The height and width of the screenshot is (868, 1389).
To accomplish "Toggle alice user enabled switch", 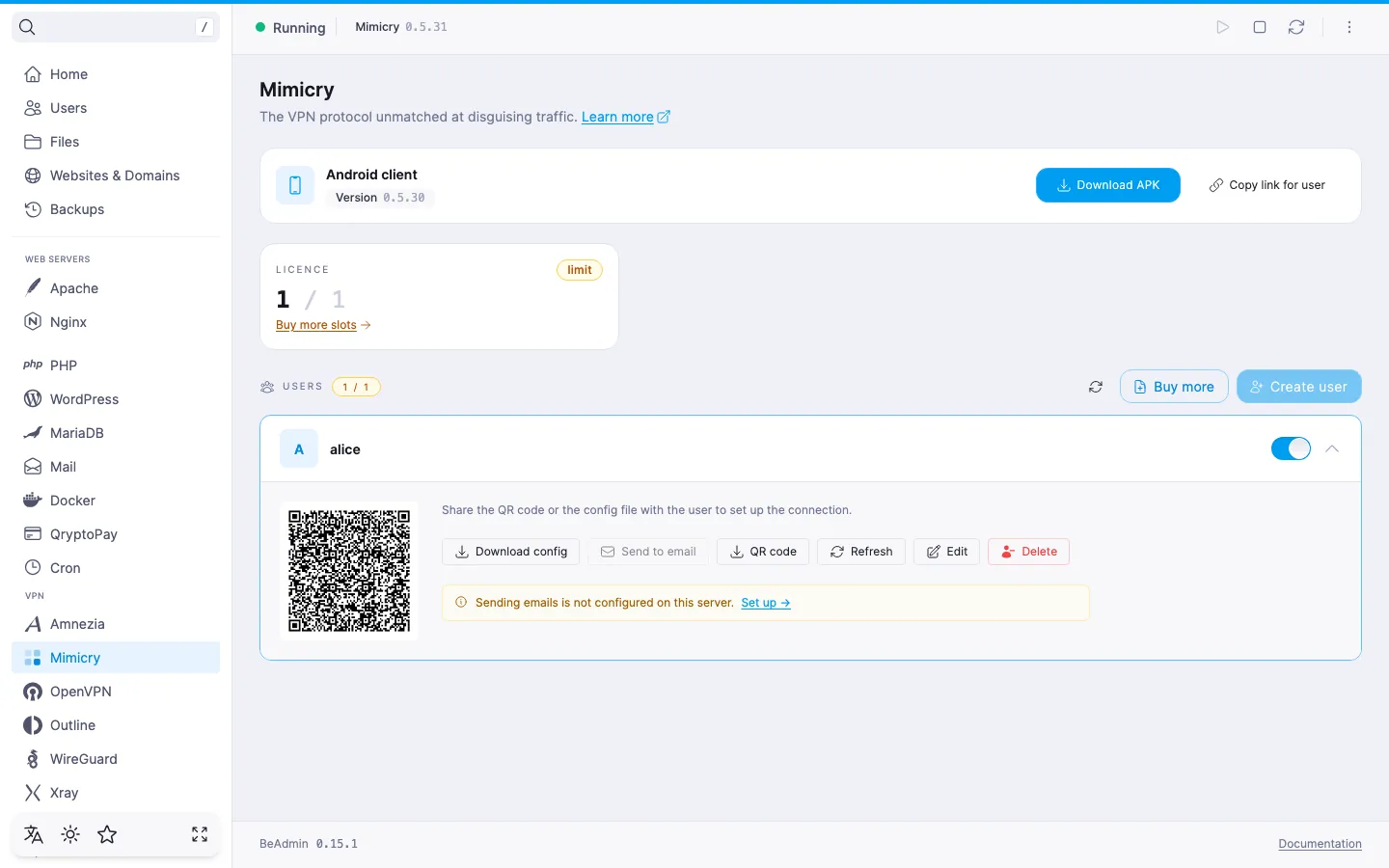I will (1291, 448).
